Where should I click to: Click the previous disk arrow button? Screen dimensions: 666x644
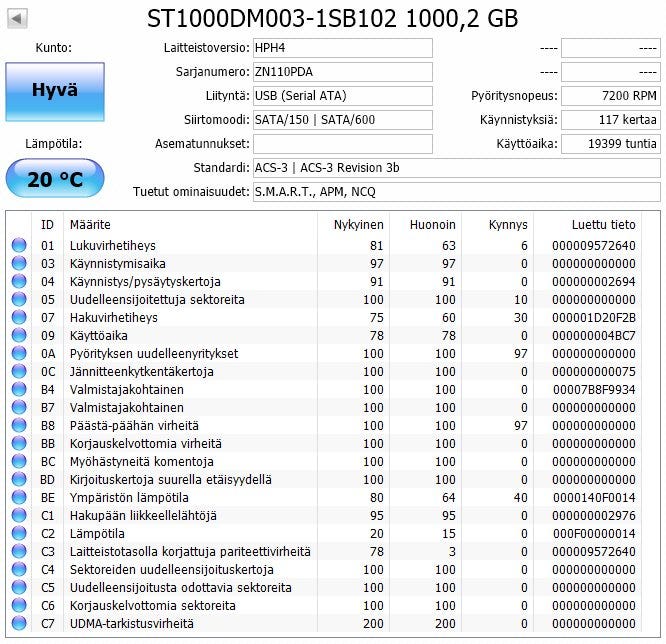point(17,19)
